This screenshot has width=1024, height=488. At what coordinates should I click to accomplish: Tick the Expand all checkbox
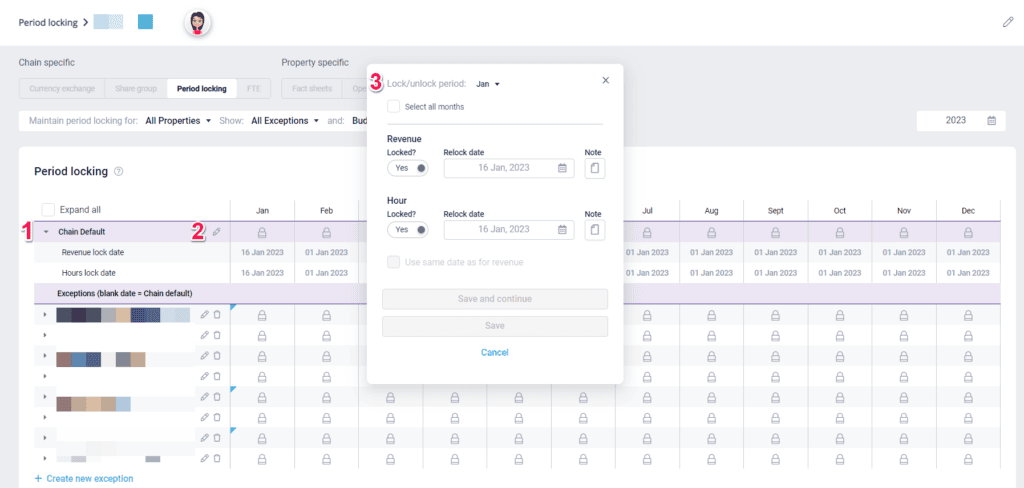(48, 210)
